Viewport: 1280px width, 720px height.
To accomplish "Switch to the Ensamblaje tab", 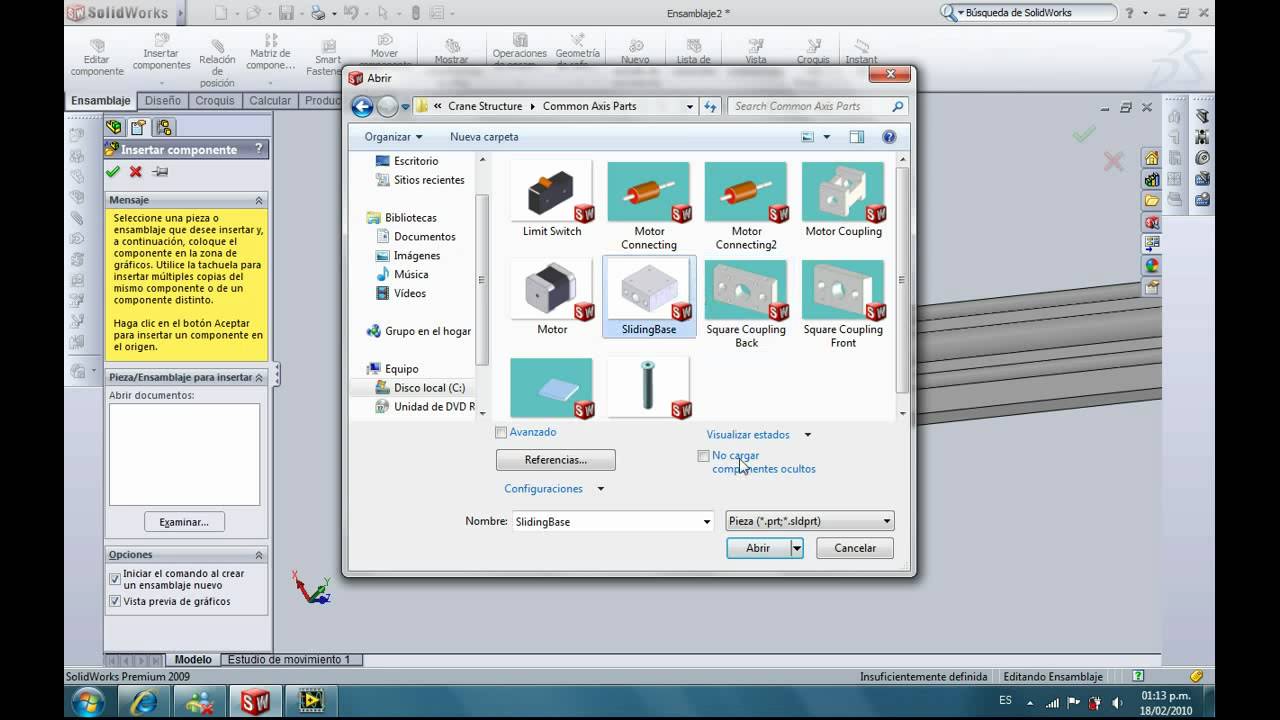I will pos(100,101).
